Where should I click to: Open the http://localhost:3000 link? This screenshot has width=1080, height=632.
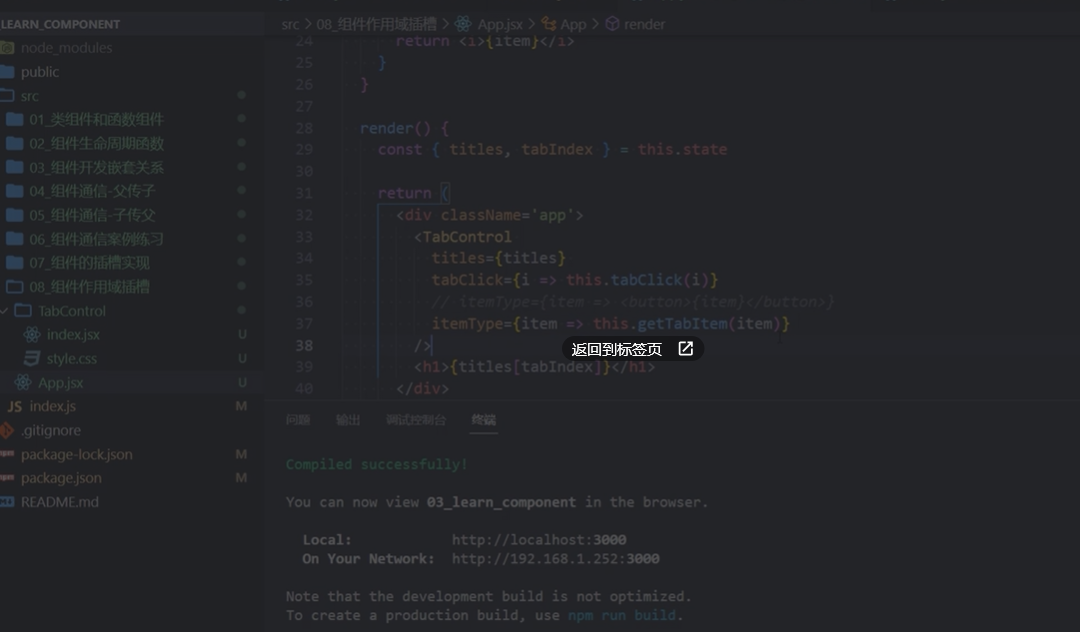[x=539, y=540]
